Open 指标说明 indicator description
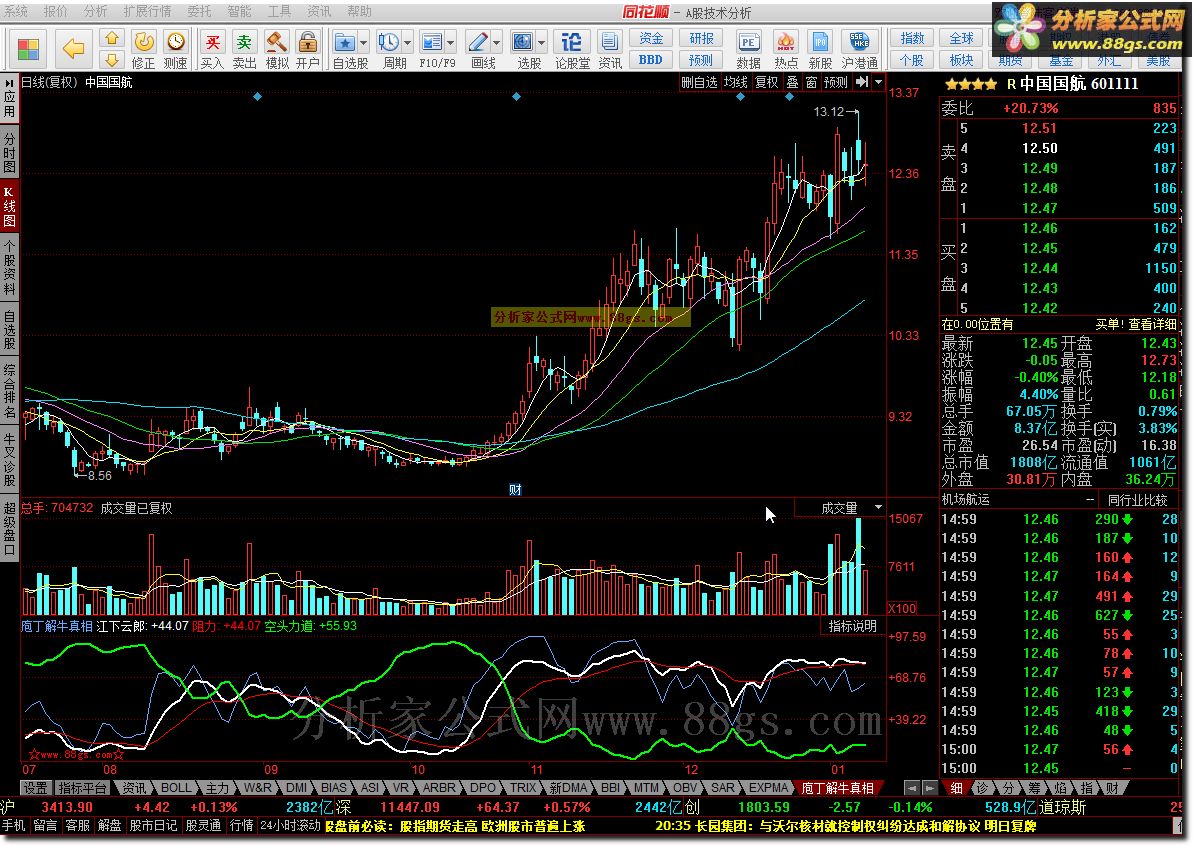The image size is (1194, 846). (x=852, y=626)
